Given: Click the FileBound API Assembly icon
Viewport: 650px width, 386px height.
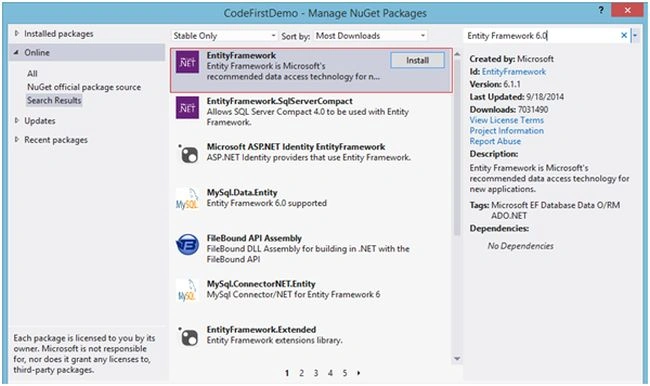Looking at the screenshot, I should tap(187, 245).
